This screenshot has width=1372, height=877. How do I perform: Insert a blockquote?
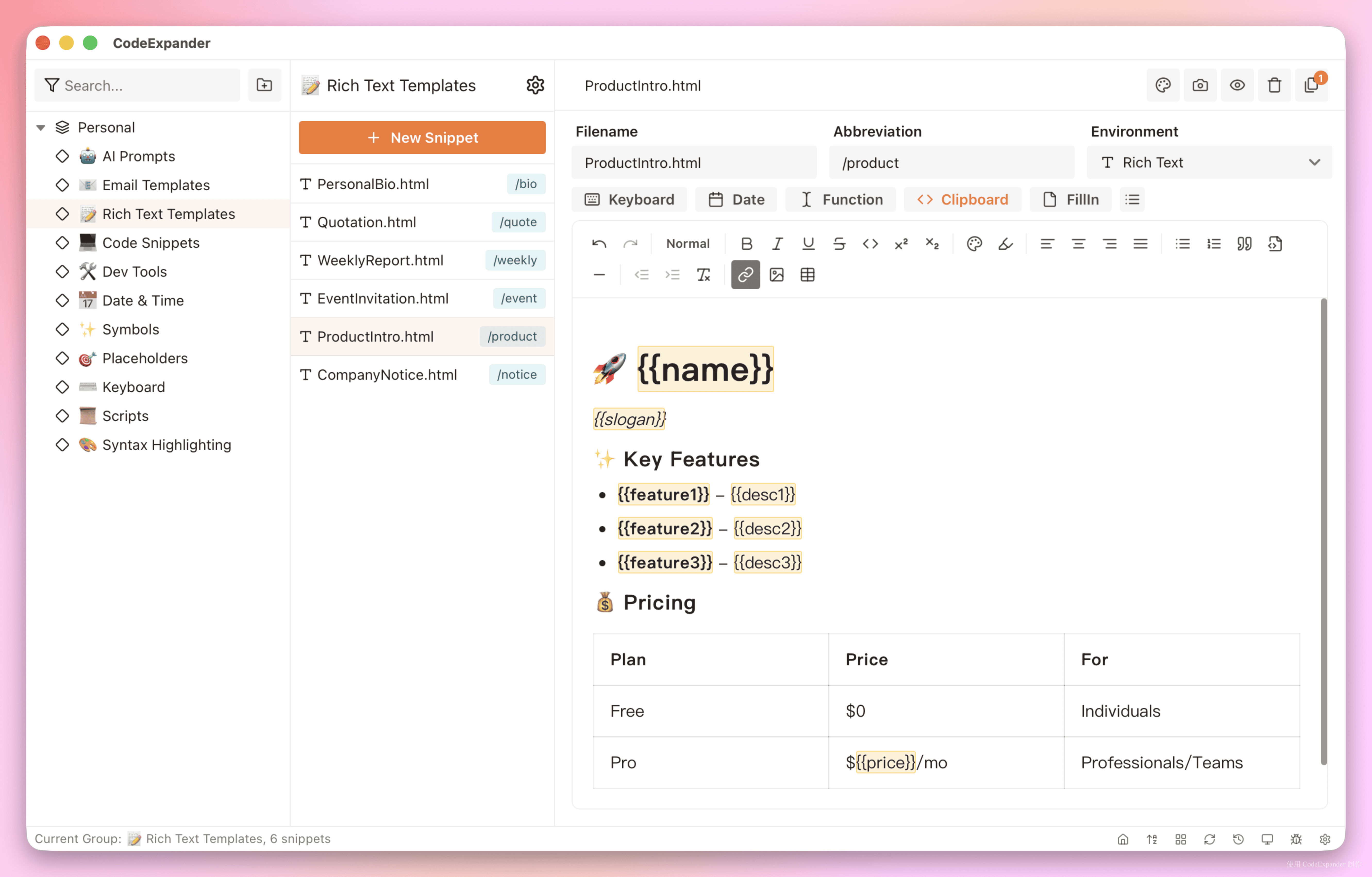click(x=1244, y=244)
